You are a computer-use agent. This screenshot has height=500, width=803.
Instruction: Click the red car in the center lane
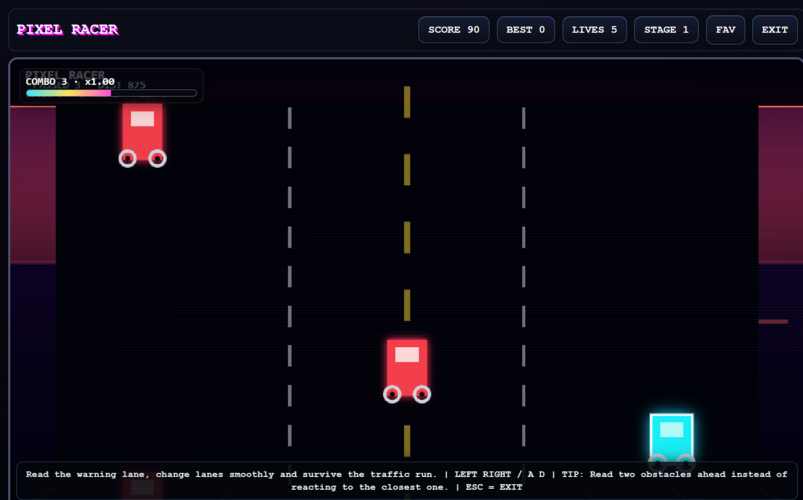click(x=407, y=370)
